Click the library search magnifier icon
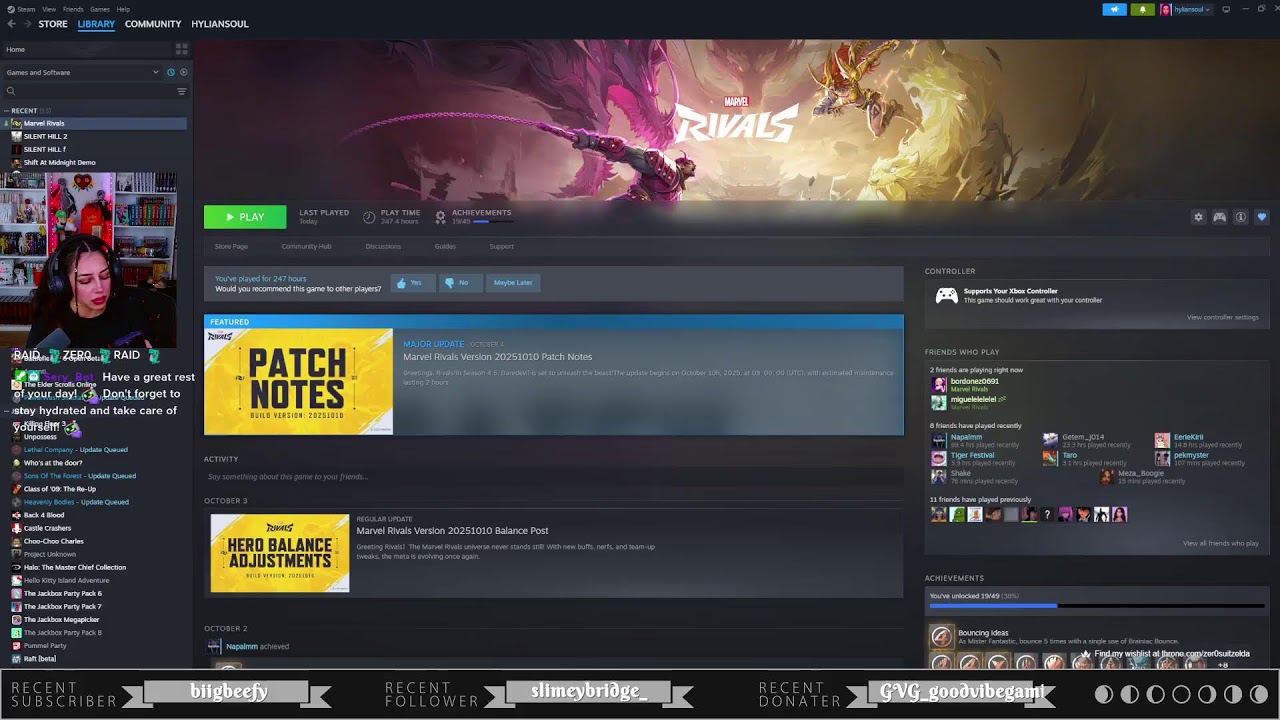Viewport: 1280px width, 720px height. (x=11, y=91)
